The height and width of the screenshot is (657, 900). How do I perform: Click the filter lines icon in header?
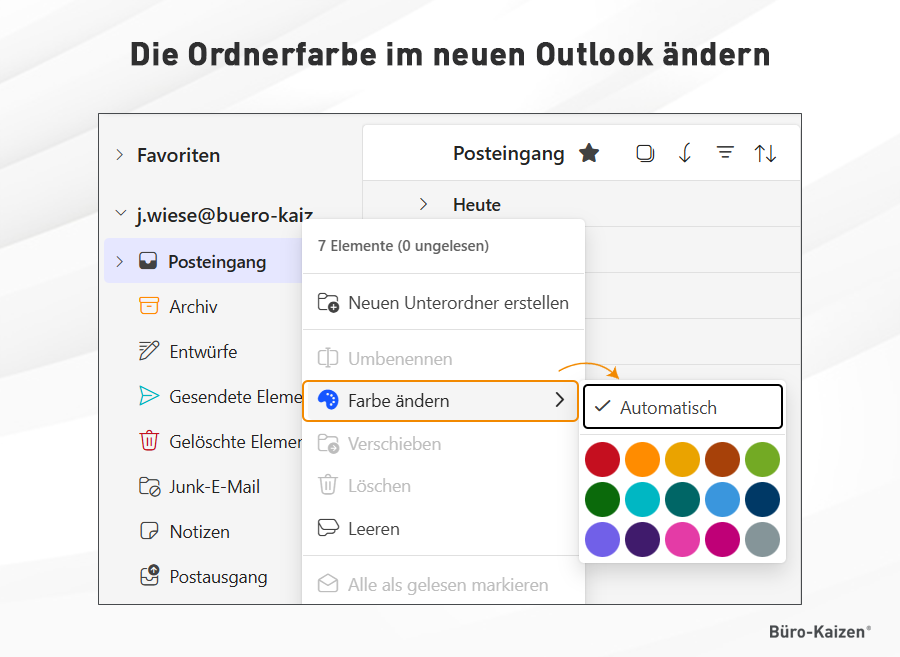[x=725, y=153]
